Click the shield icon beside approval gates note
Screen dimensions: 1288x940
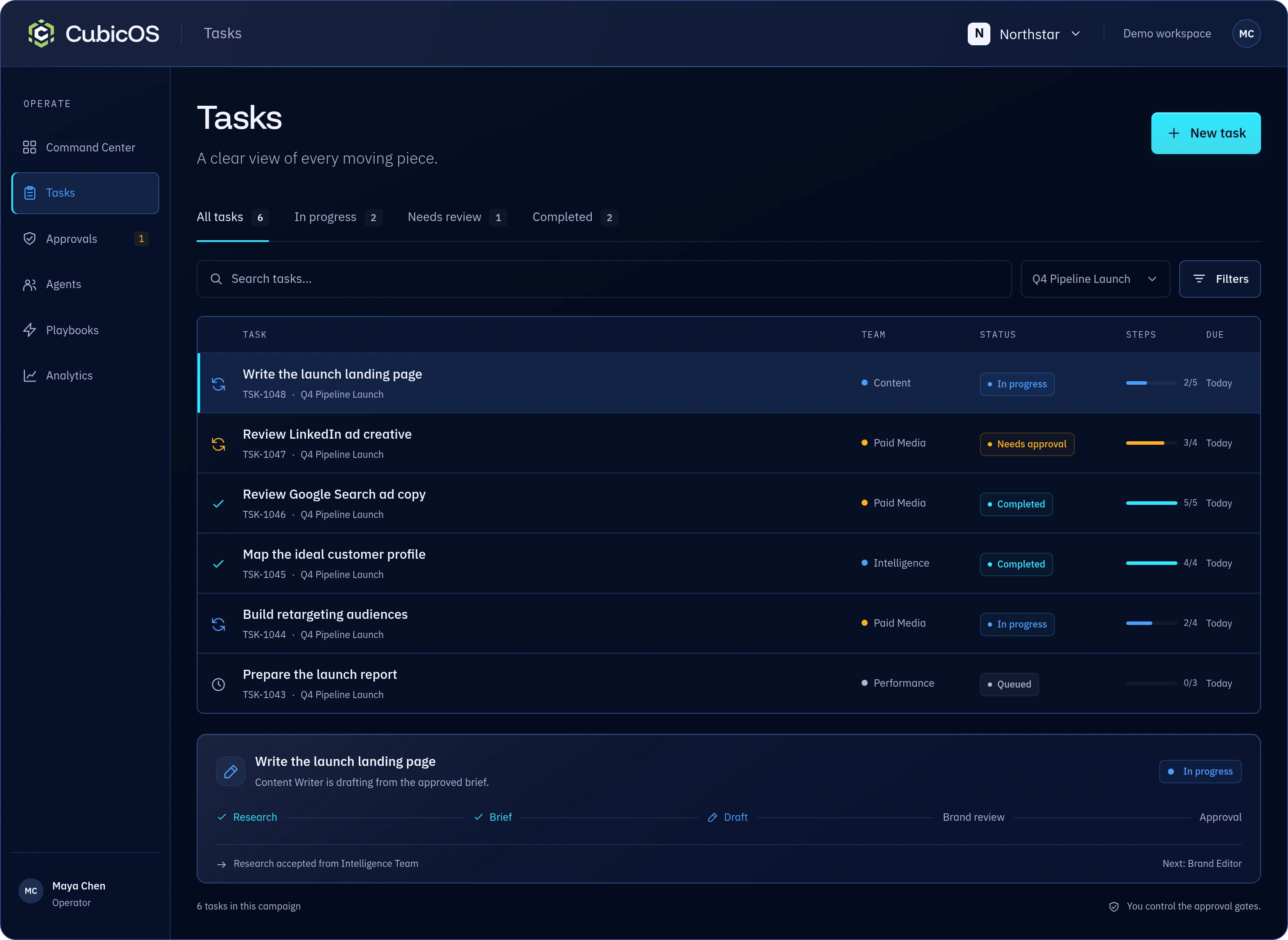point(1114,907)
